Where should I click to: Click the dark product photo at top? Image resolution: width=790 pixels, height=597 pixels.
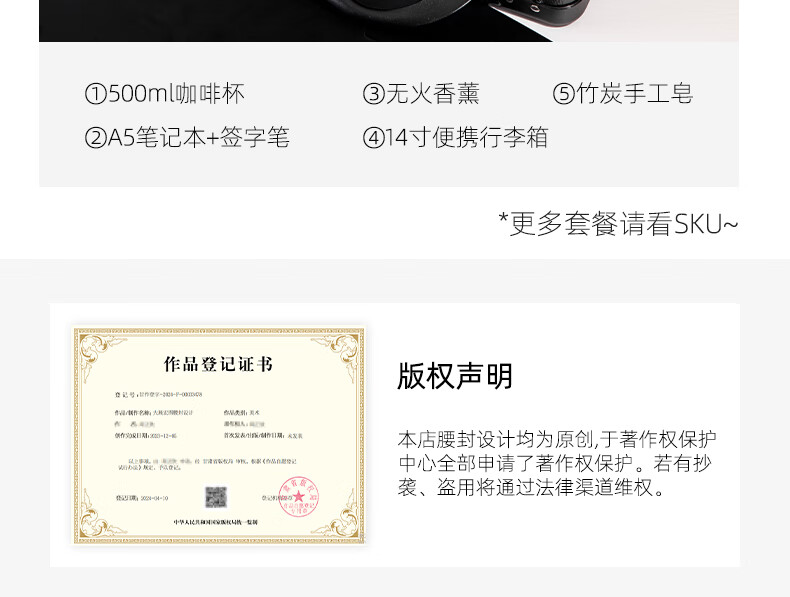tap(389, 21)
